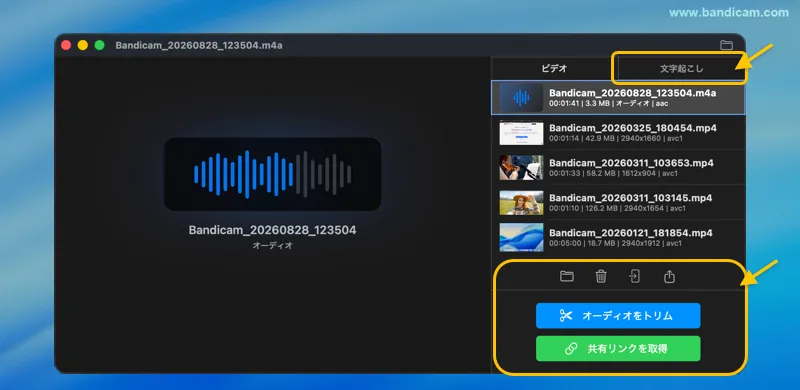Select Bandicam_20260121_181854.mp4 in the list
Screen dimensions: 800x390
point(618,237)
